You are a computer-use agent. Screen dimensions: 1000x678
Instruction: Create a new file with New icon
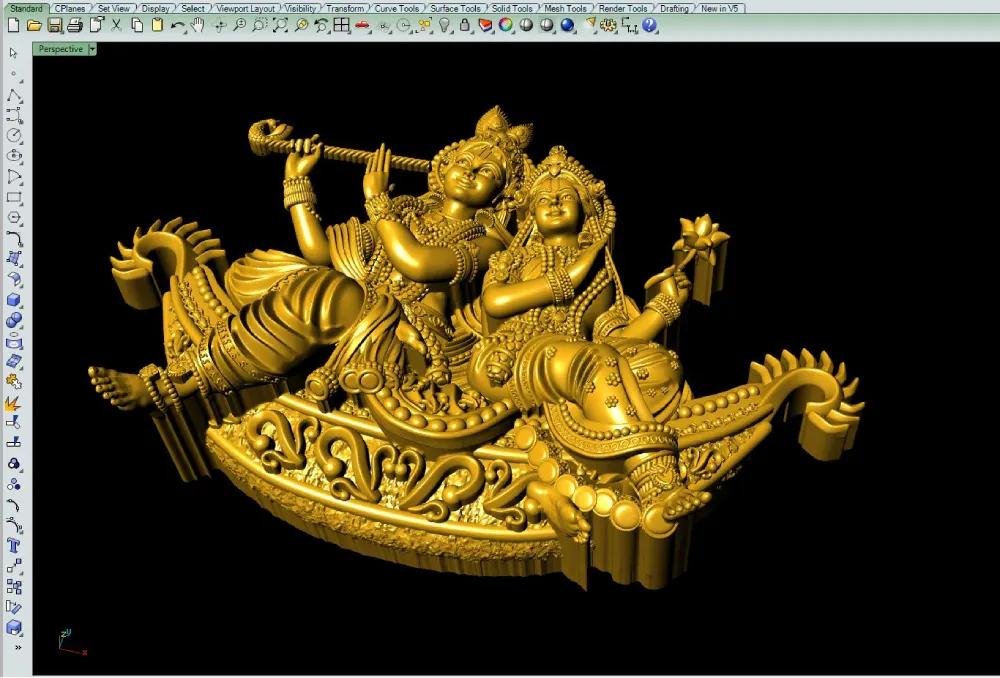13,26
